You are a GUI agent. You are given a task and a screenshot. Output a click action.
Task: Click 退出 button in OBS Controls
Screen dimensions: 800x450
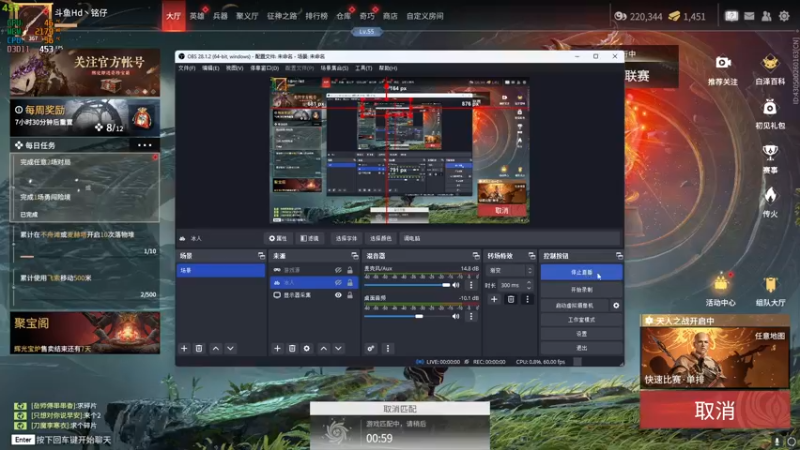pos(581,348)
